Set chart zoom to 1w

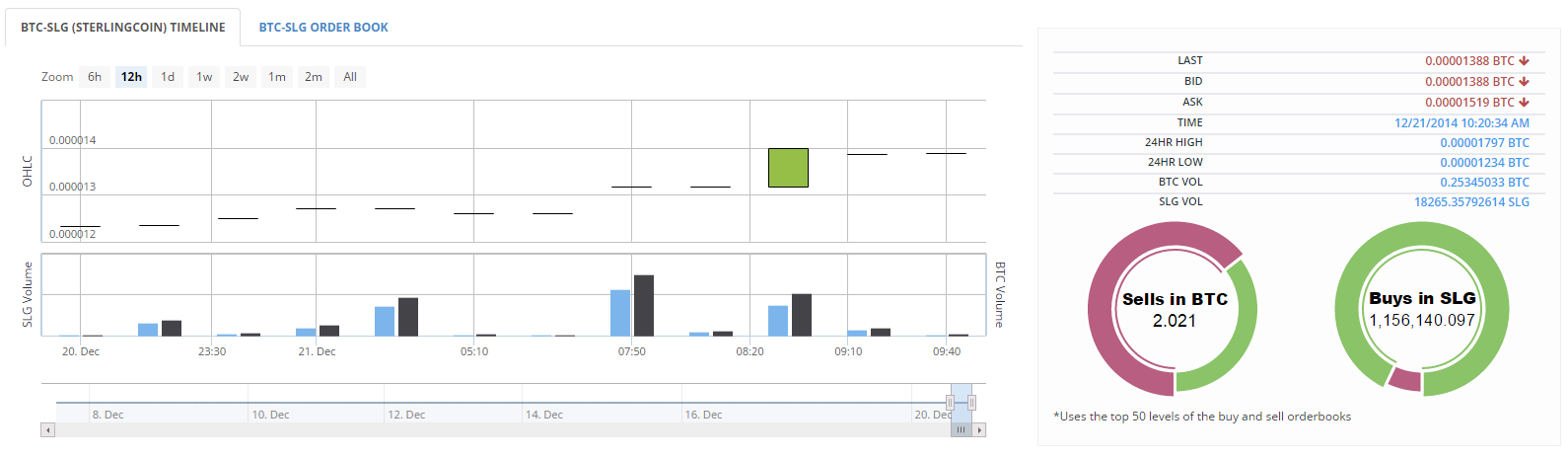(x=204, y=77)
